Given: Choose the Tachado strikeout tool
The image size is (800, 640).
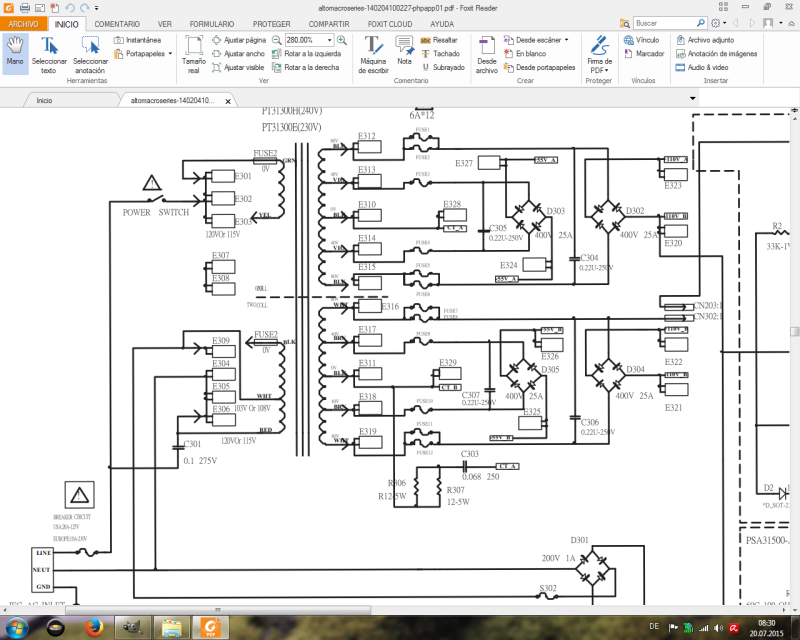Looking at the screenshot, I should click(x=440, y=54).
